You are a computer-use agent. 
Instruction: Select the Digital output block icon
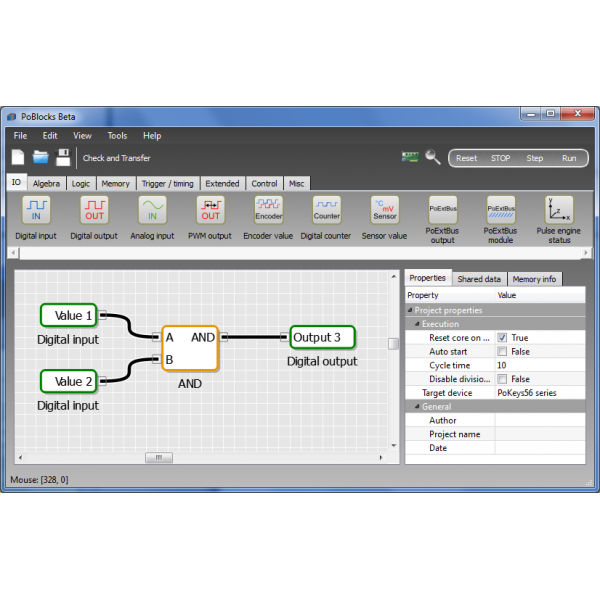pos(94,210)
